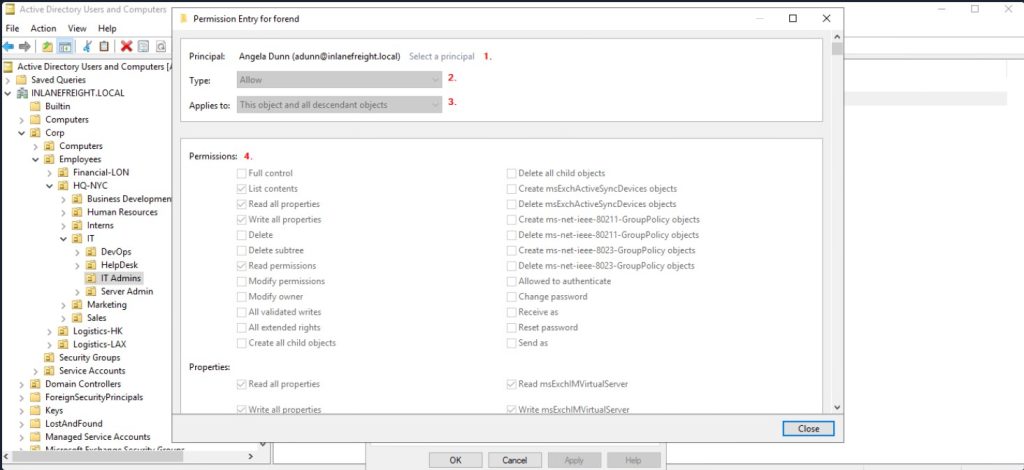
Task: Open the File menu
Action: click(12, 28)
